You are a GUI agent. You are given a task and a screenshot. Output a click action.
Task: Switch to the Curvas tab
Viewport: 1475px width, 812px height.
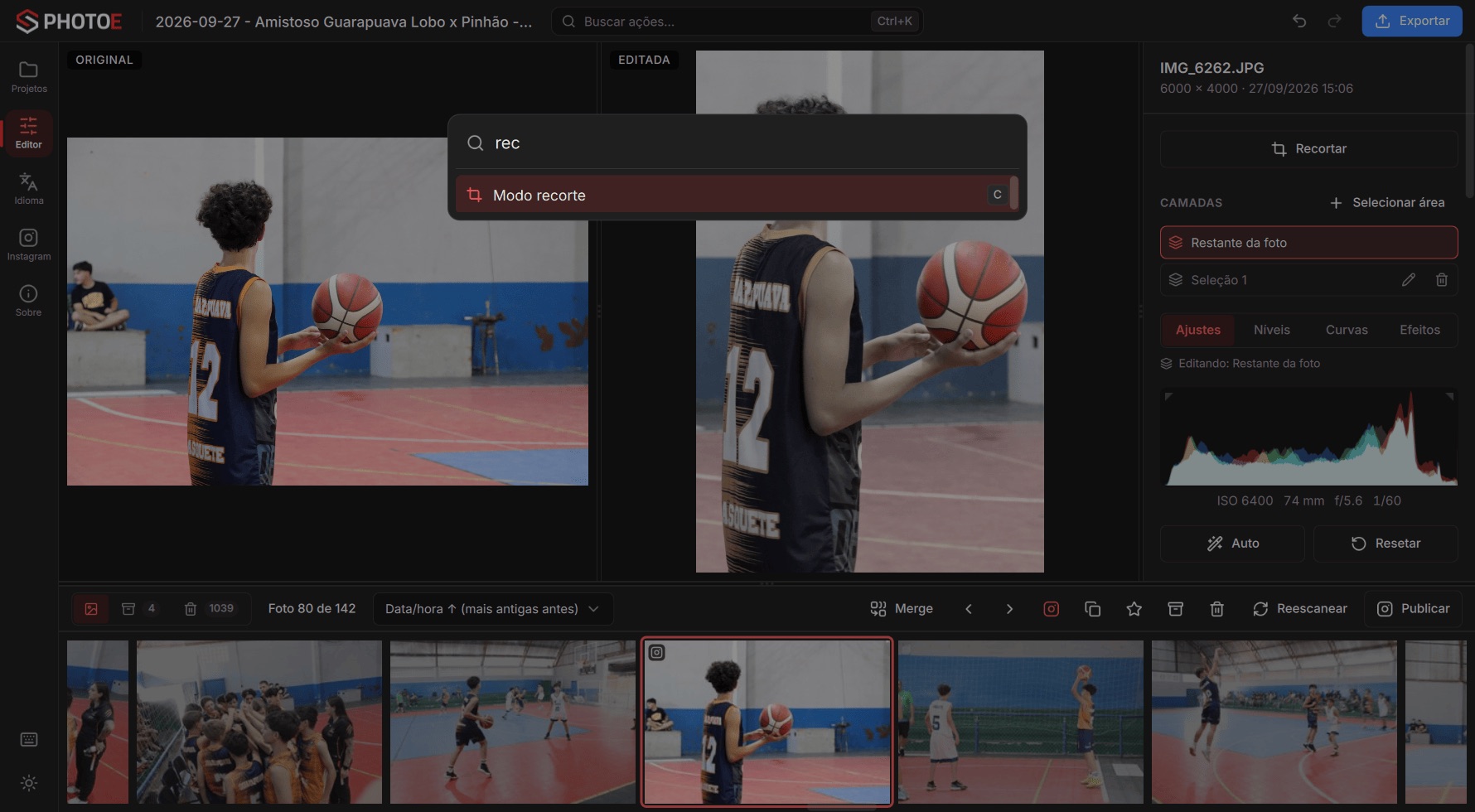pyautogui.click(x=1347, y=330)
